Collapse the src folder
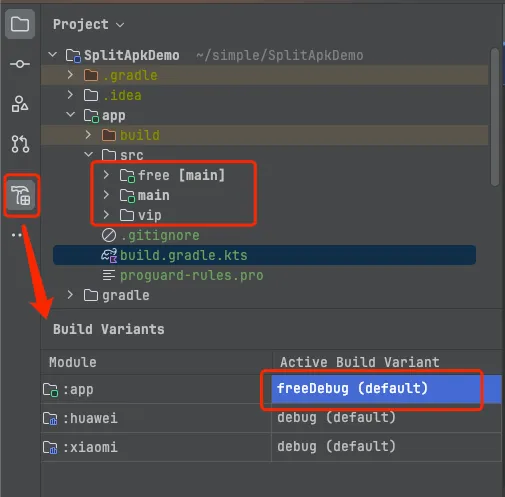Image resolution: width=505 pixels, height=497 pixels. pyautogui.click(x=88, y=155)
